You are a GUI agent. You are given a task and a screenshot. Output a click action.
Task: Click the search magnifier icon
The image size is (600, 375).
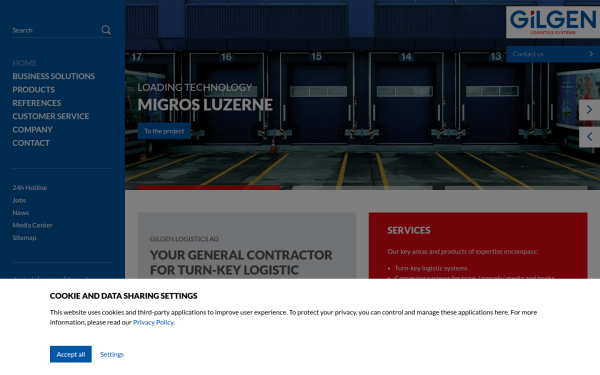pos(106,30)
